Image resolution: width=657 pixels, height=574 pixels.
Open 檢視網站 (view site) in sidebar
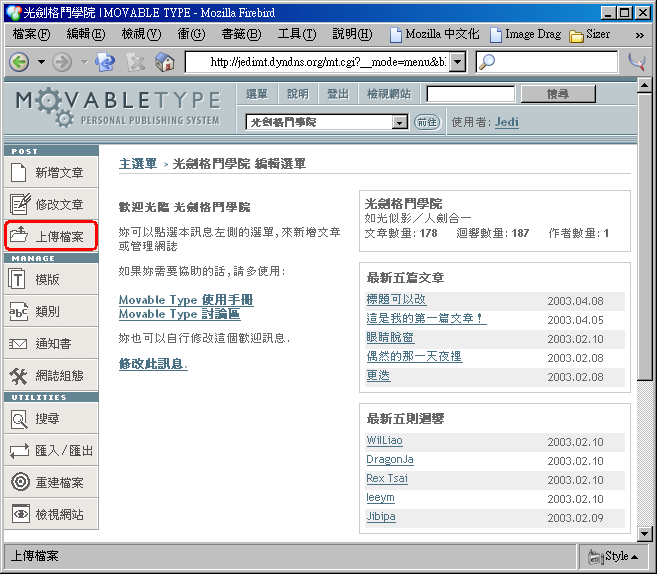click(x=51, y=514)
